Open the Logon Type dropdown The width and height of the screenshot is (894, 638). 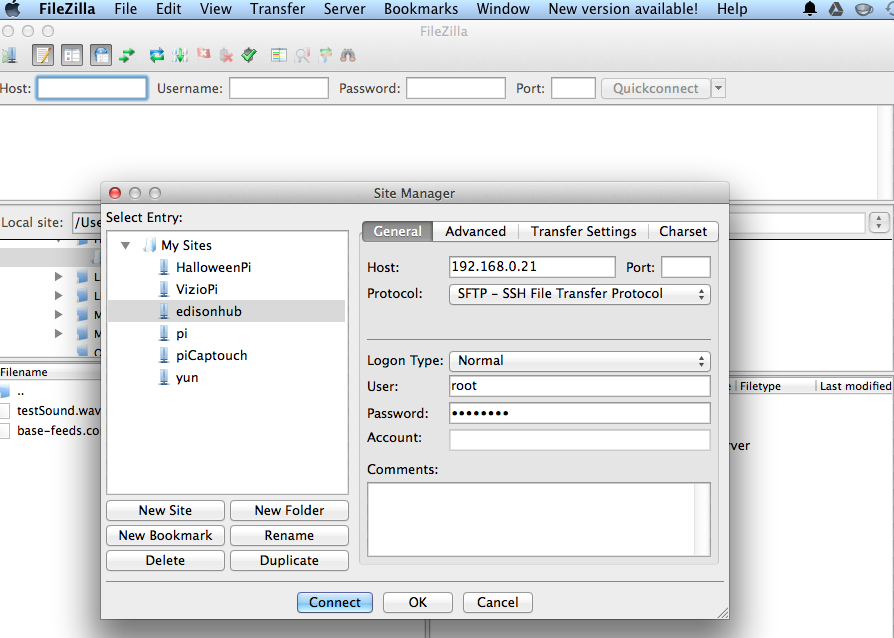click(x=580, y=361)
